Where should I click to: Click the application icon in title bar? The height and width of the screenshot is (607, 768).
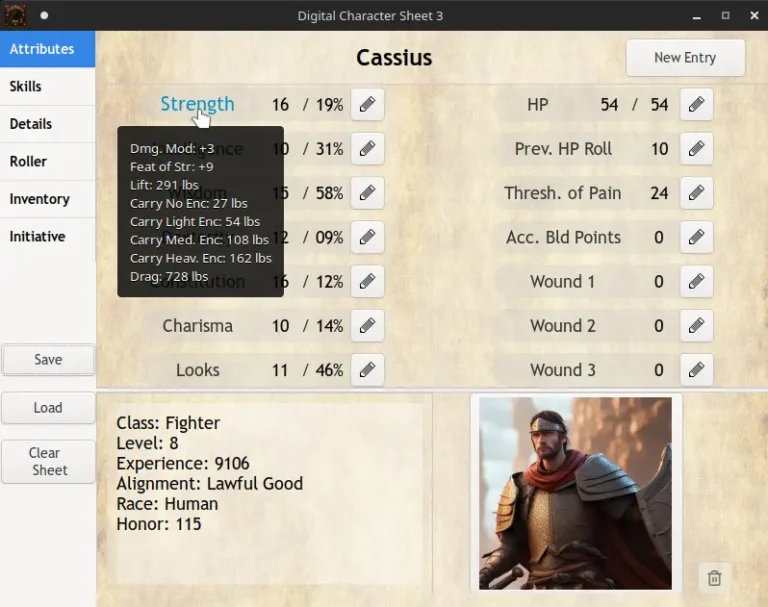[15, 15]
